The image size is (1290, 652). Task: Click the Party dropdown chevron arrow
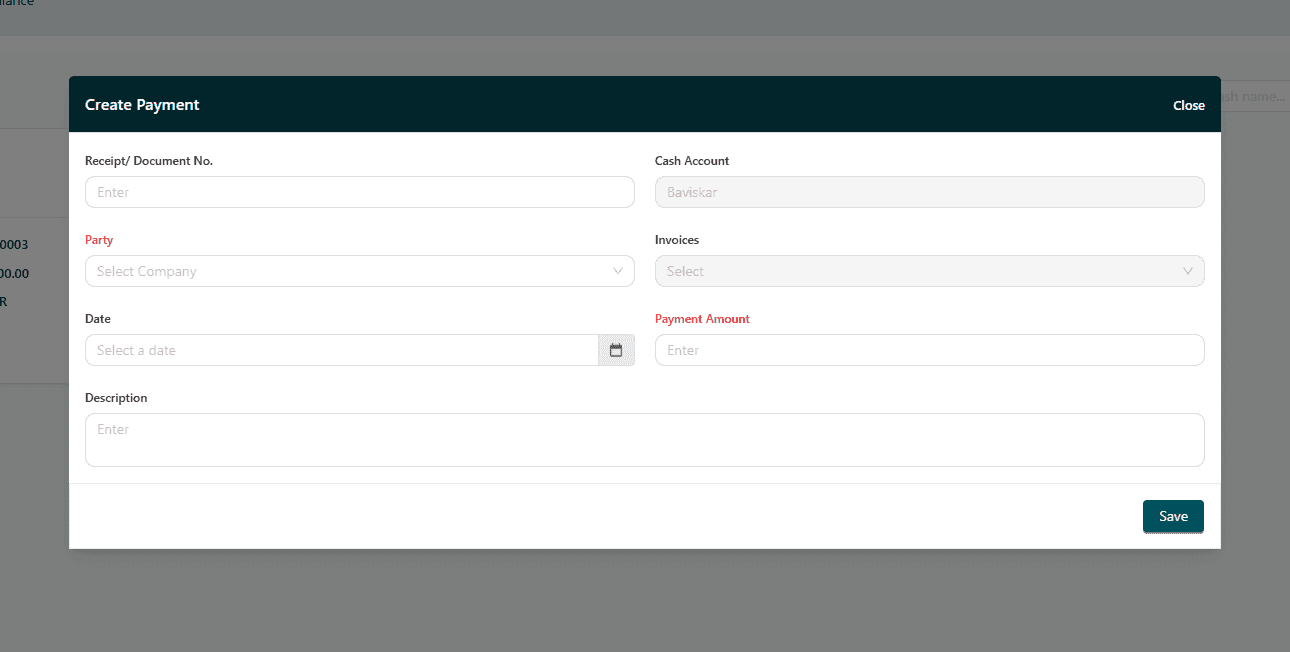coord(618,271)
